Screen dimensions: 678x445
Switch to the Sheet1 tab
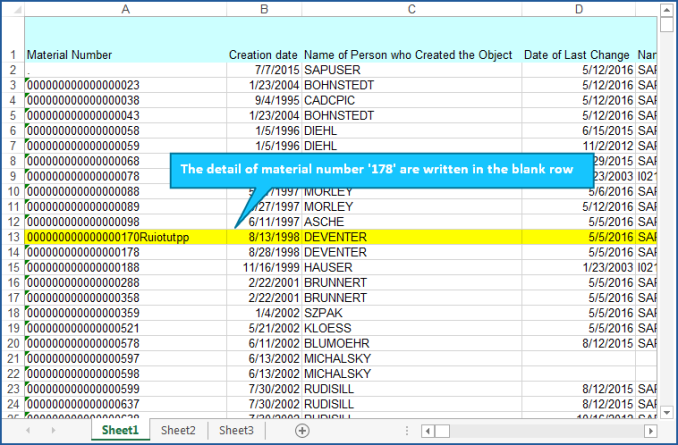(x=120, y=430)
